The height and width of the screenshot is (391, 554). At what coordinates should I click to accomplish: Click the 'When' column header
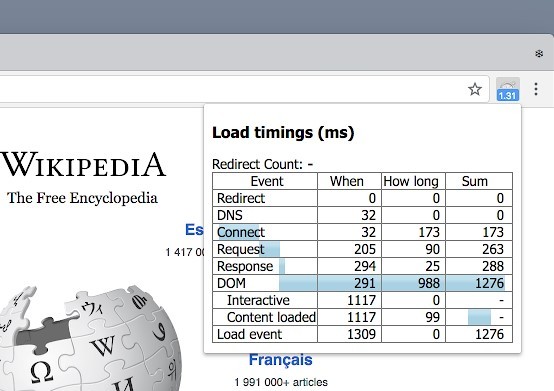[347, 181]
